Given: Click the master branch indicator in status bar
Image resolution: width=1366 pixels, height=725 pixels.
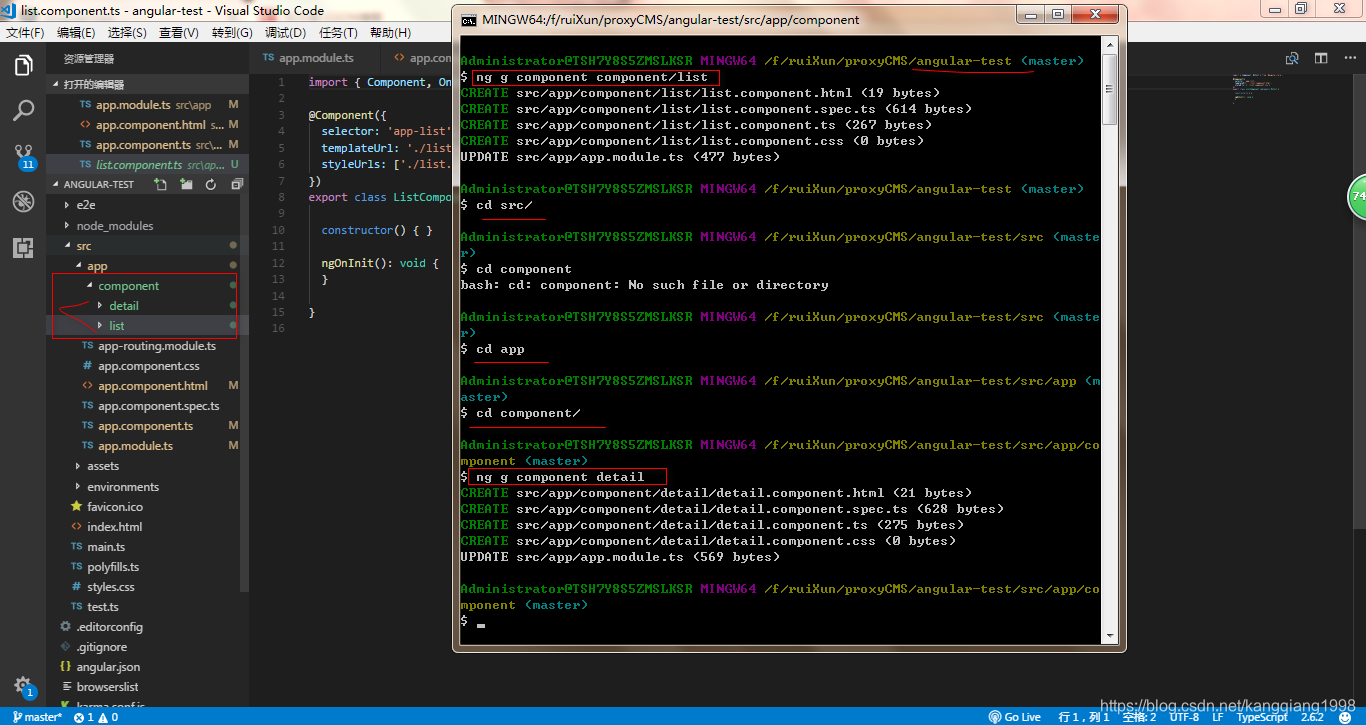Looking at the screenshot, I should (37, 717).
